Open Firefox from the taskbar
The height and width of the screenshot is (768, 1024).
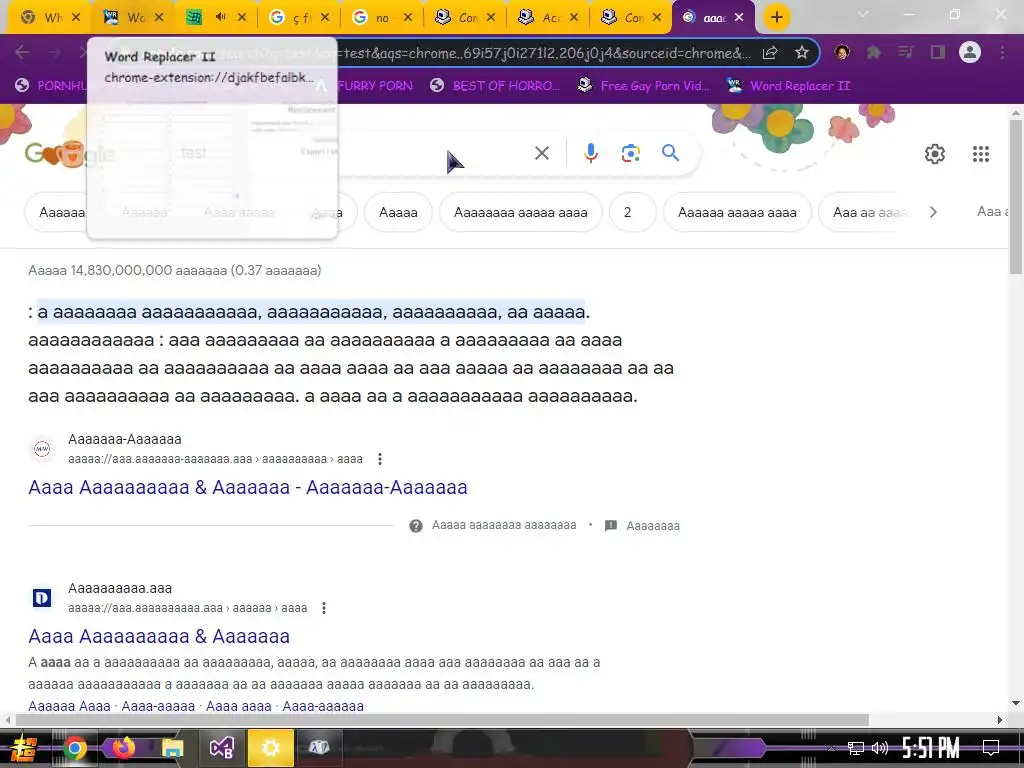click(x=123, y=748)
